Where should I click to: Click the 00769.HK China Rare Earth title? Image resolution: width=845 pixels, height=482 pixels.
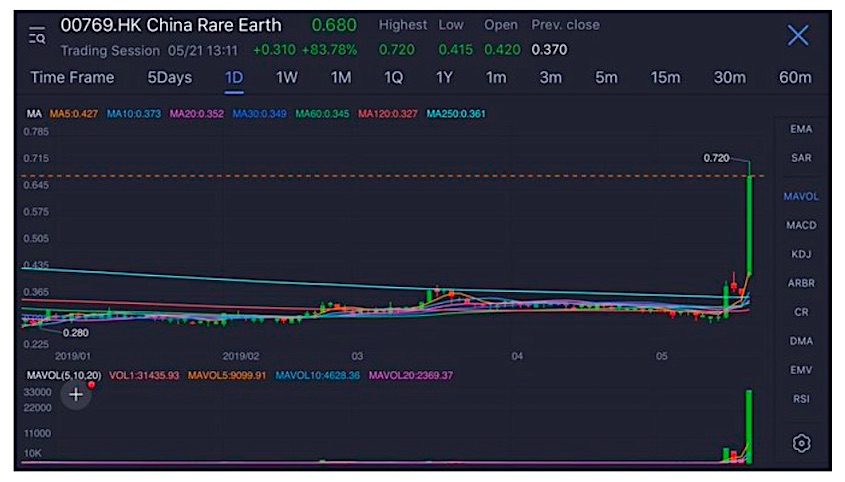click(x=171, y=25)
